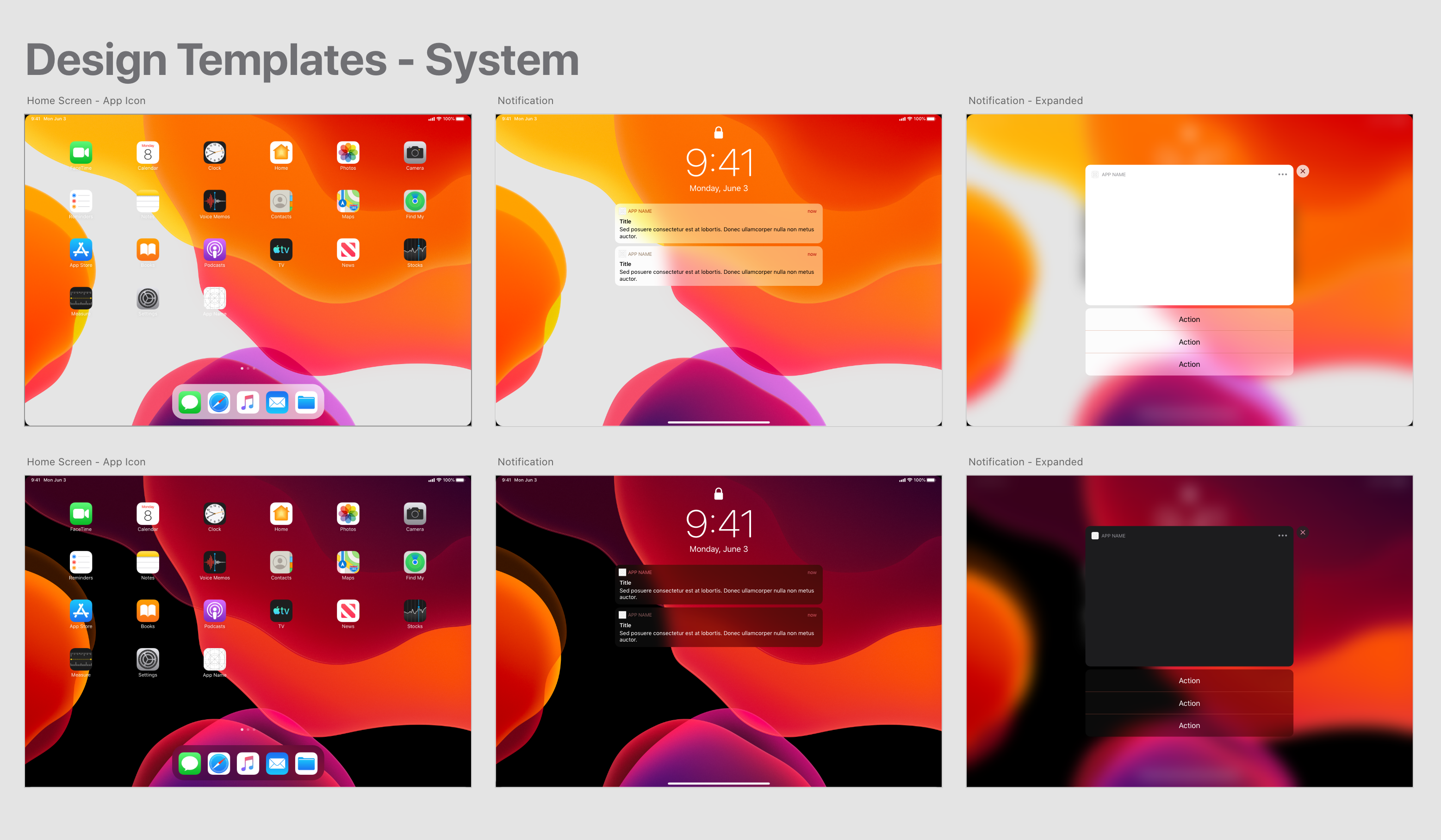This screenshot has width=1441, height=840.
Task: Open Voice Memos app in light mode
Action: click(x=214, y=201)
